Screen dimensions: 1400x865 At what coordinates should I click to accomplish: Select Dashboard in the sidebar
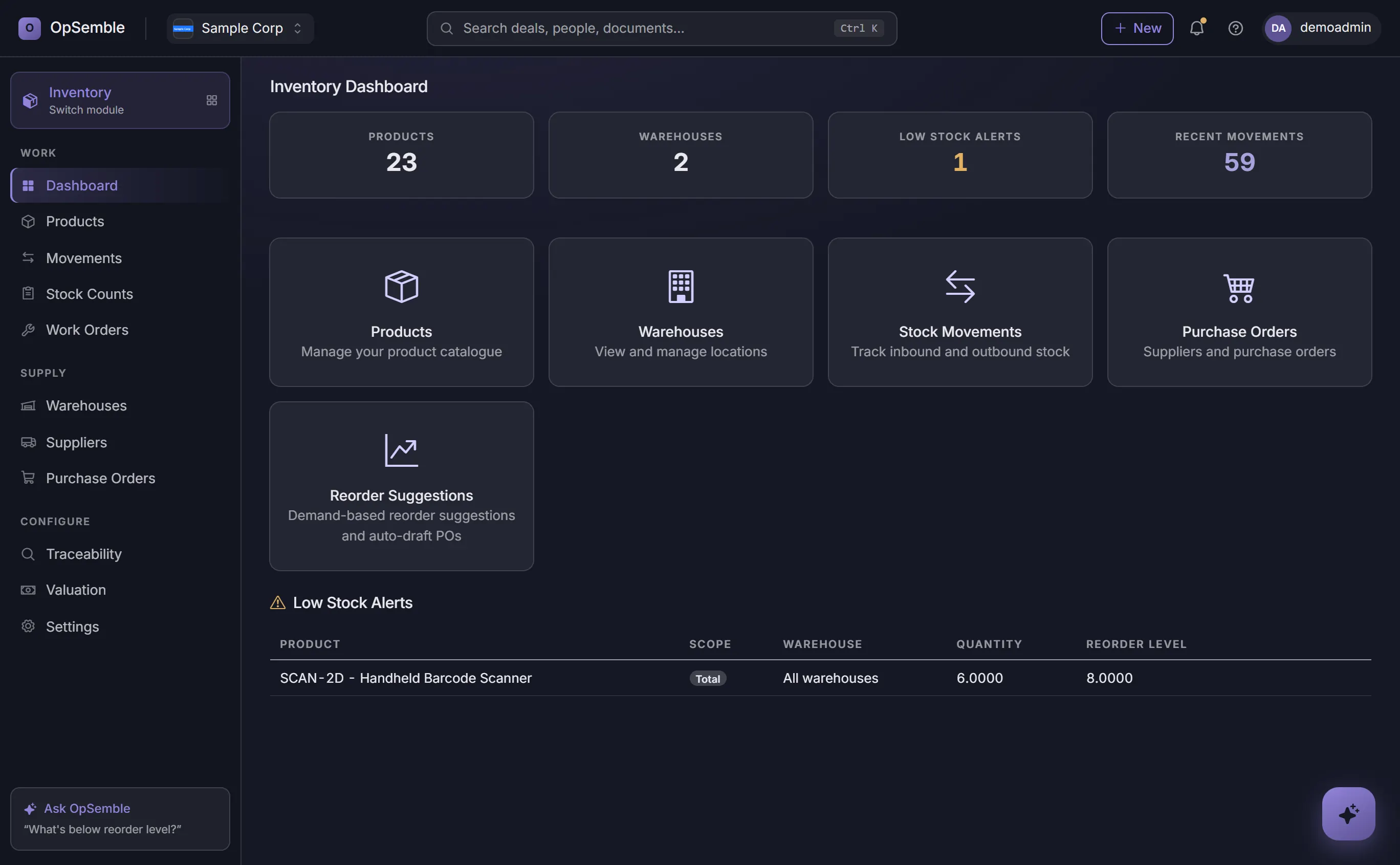click(120, 185)
